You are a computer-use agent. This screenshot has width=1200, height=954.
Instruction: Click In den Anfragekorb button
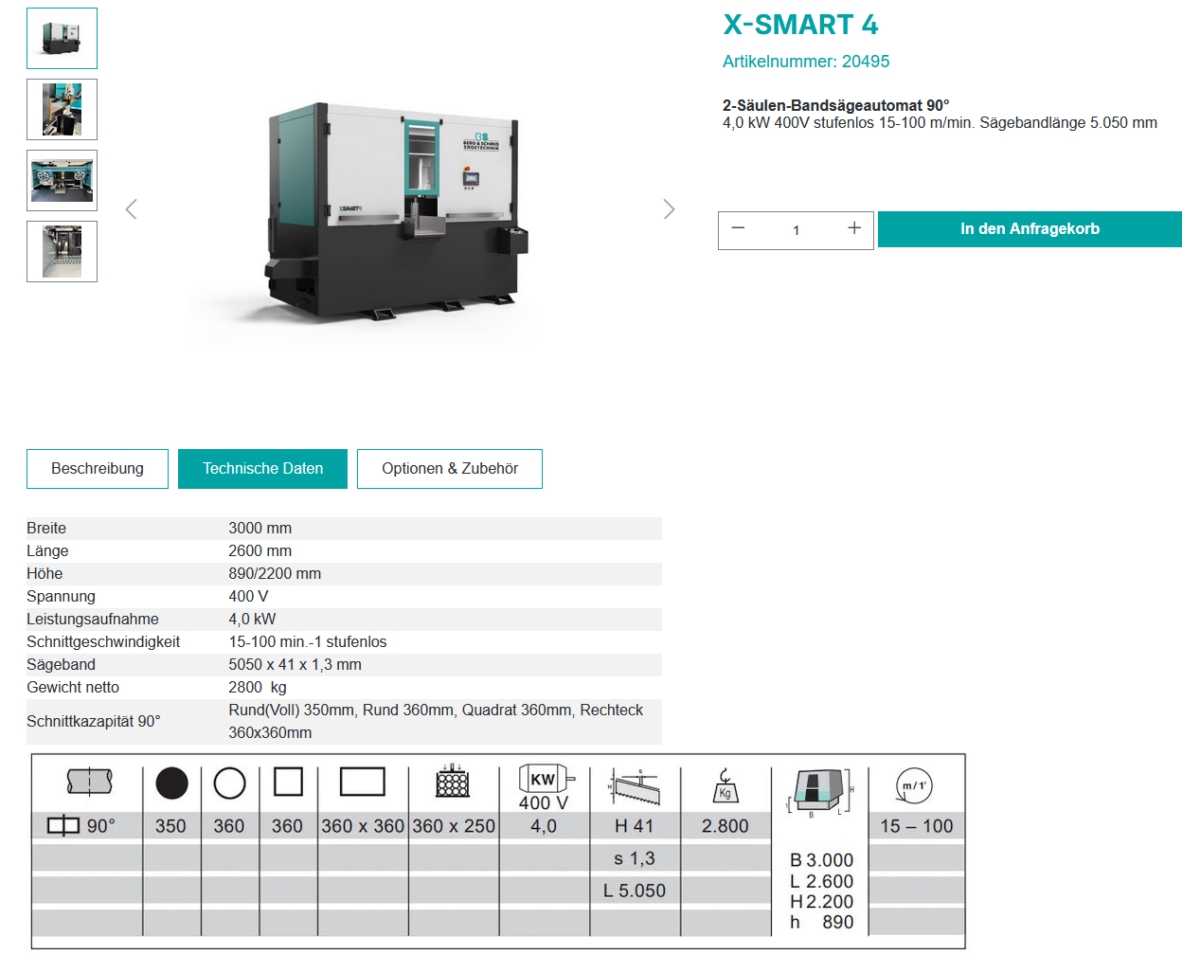1029,229
